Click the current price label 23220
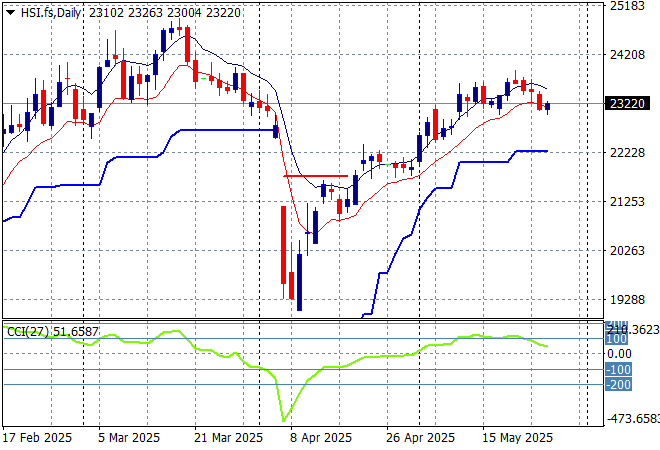Viewport: 660px width, 450px height. [x=627, y=104]
